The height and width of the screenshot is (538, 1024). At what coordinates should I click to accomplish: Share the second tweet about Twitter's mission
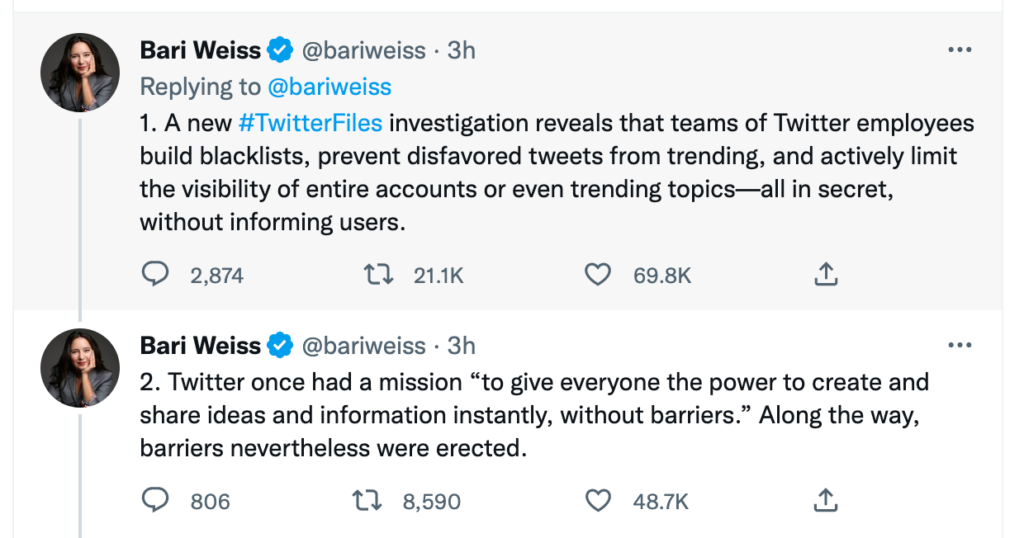click(x=826, y=500)
